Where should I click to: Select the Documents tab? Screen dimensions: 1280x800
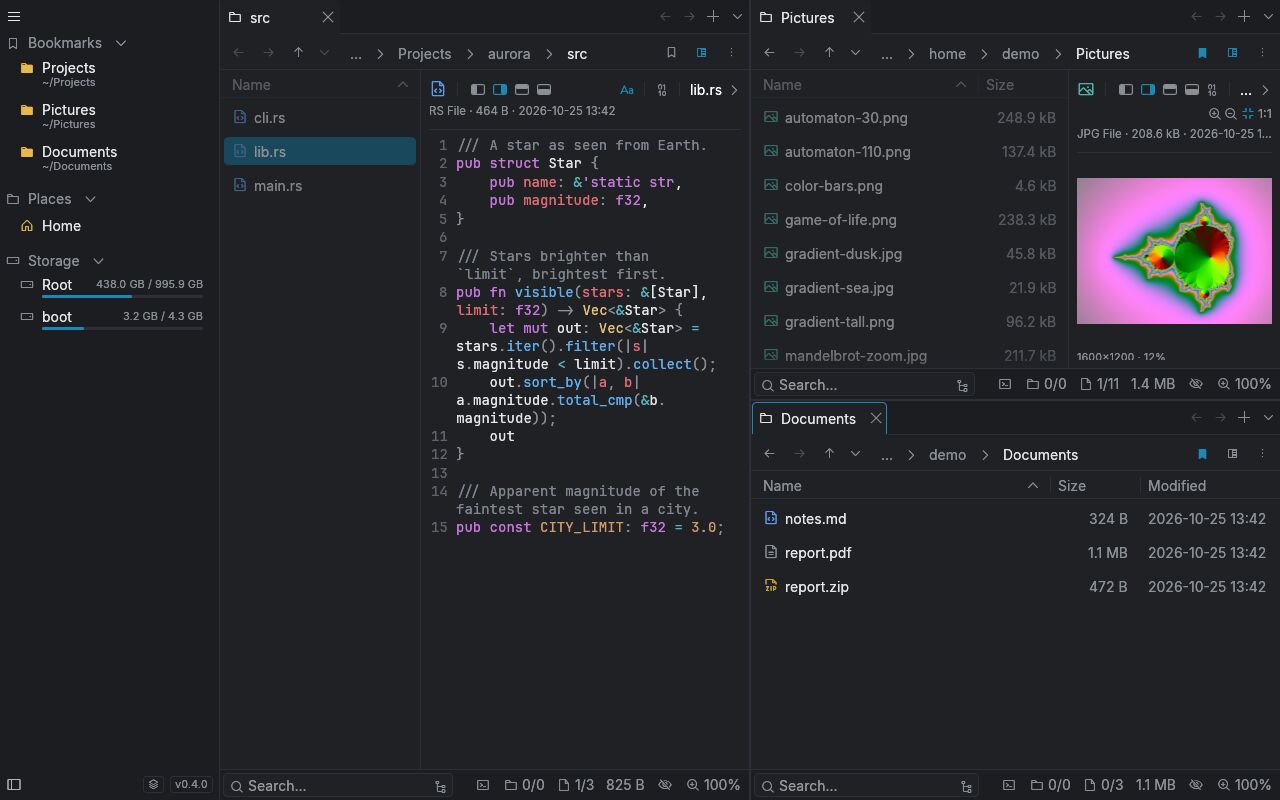(820, 418)
